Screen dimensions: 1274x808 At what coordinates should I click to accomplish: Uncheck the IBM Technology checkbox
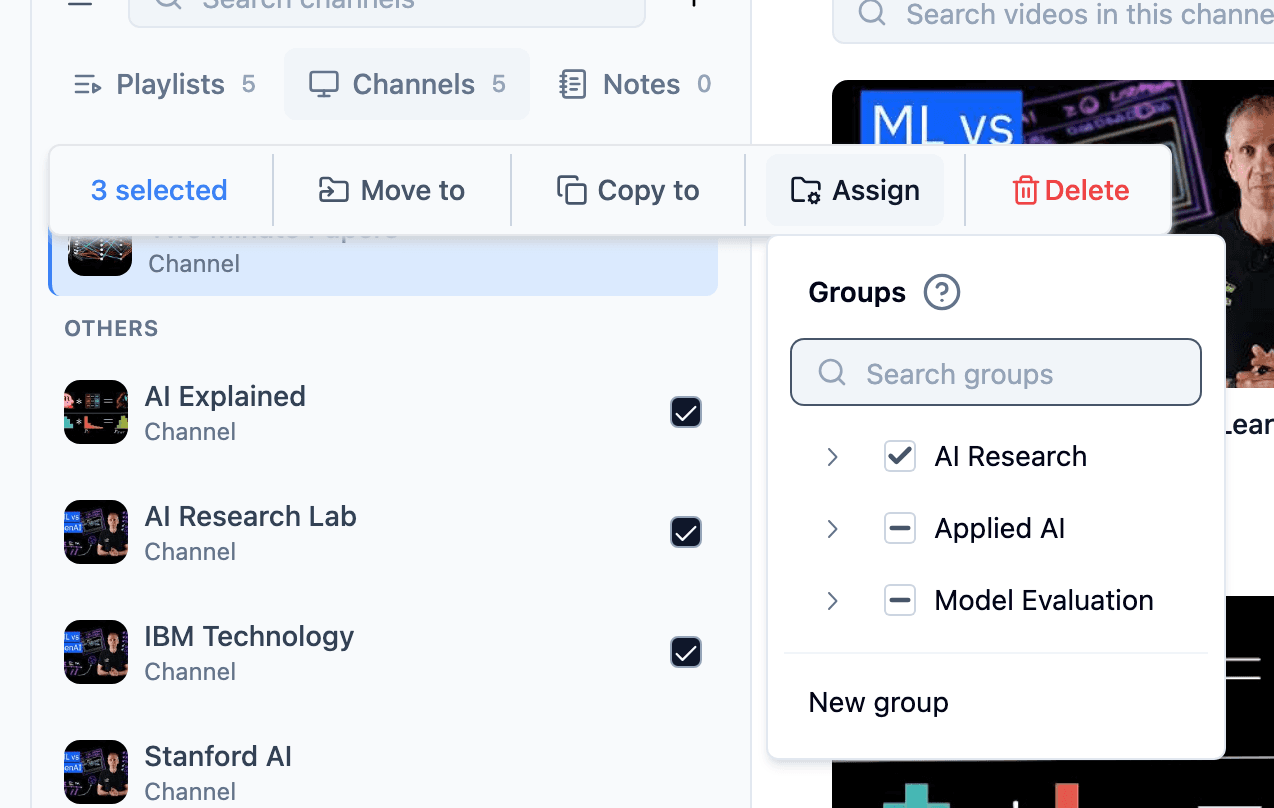click(x=686, y=652)
